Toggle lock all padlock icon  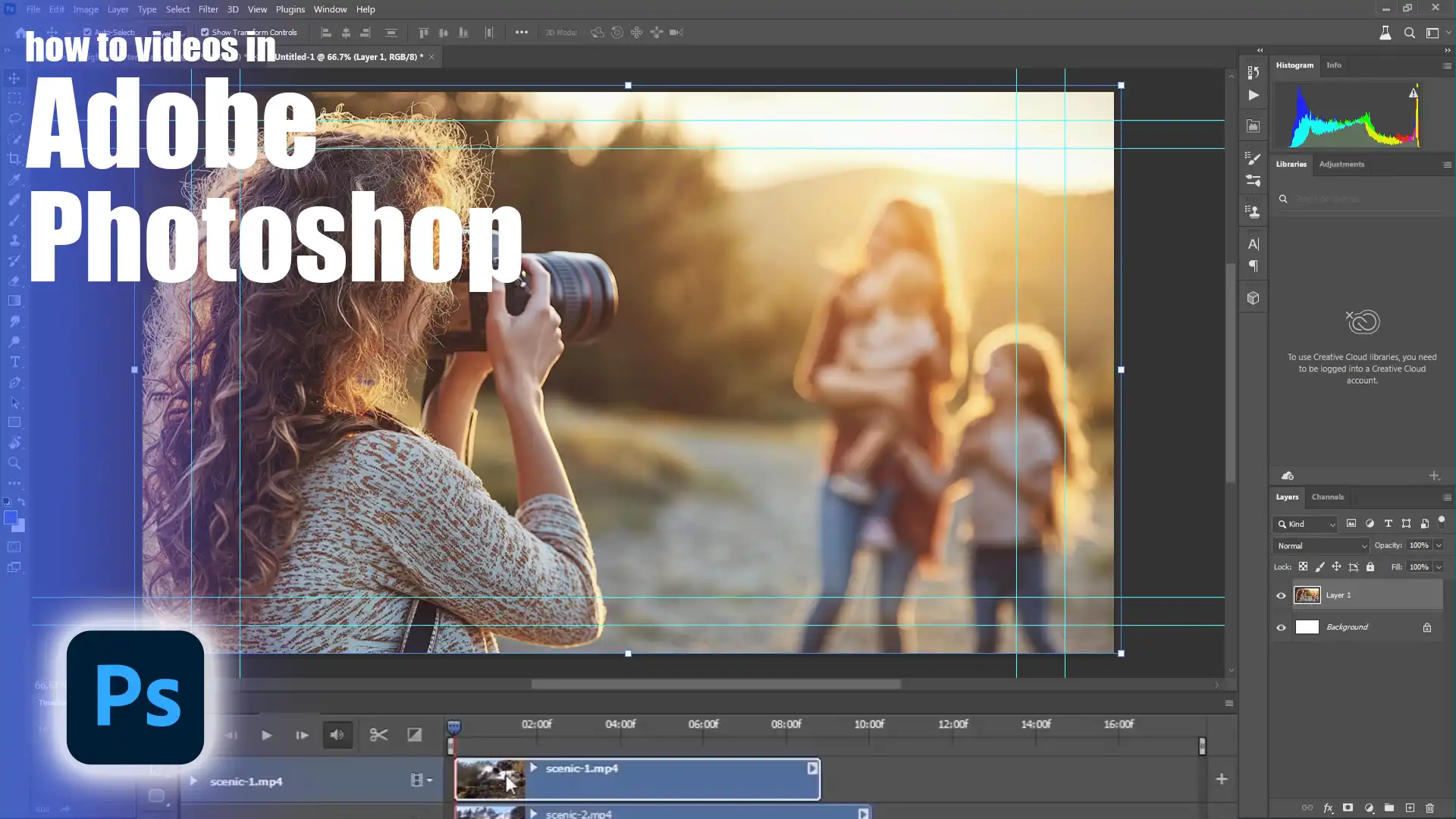click(1370, 566)
